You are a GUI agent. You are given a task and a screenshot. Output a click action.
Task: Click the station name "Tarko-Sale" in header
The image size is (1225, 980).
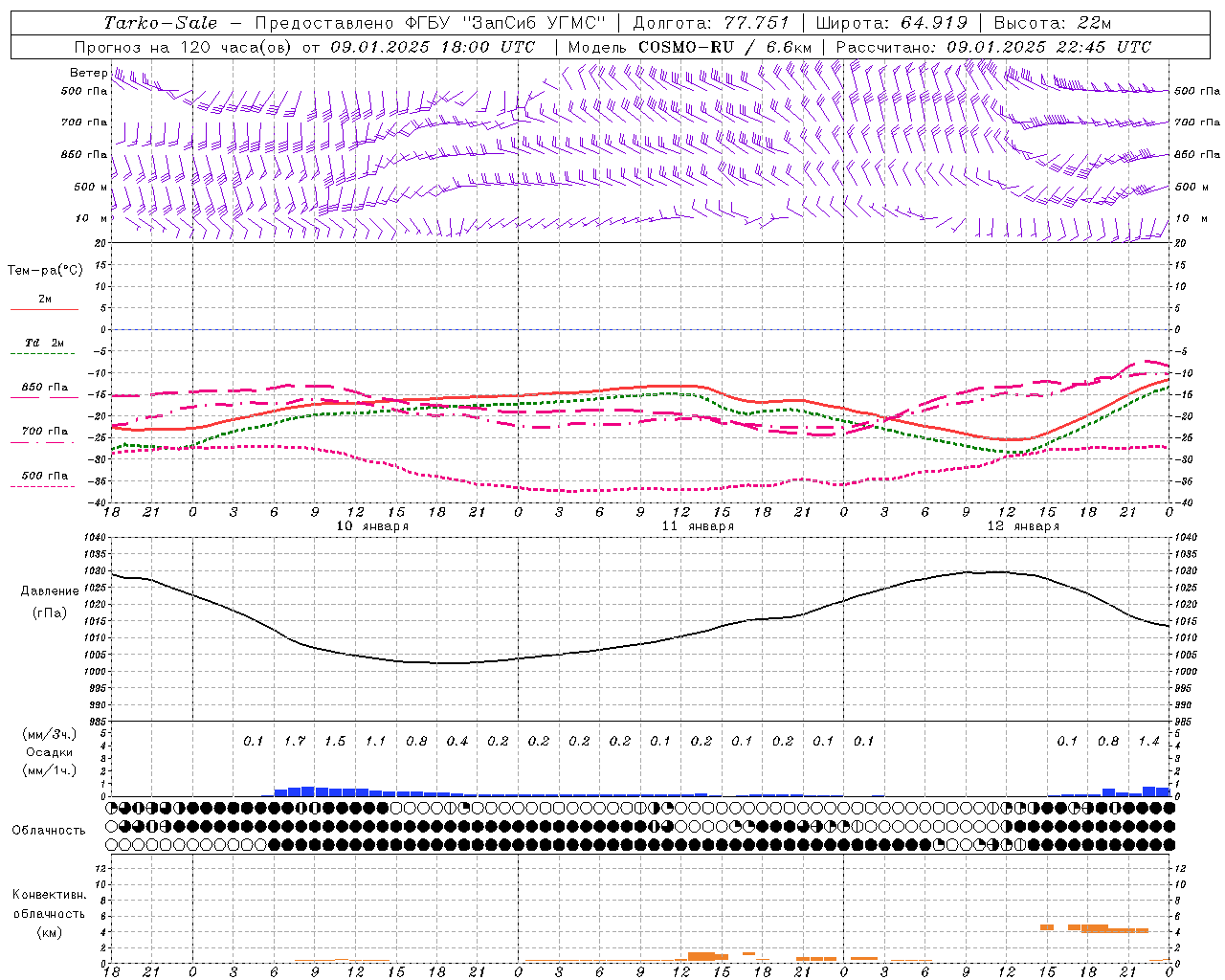coord(160,23)
